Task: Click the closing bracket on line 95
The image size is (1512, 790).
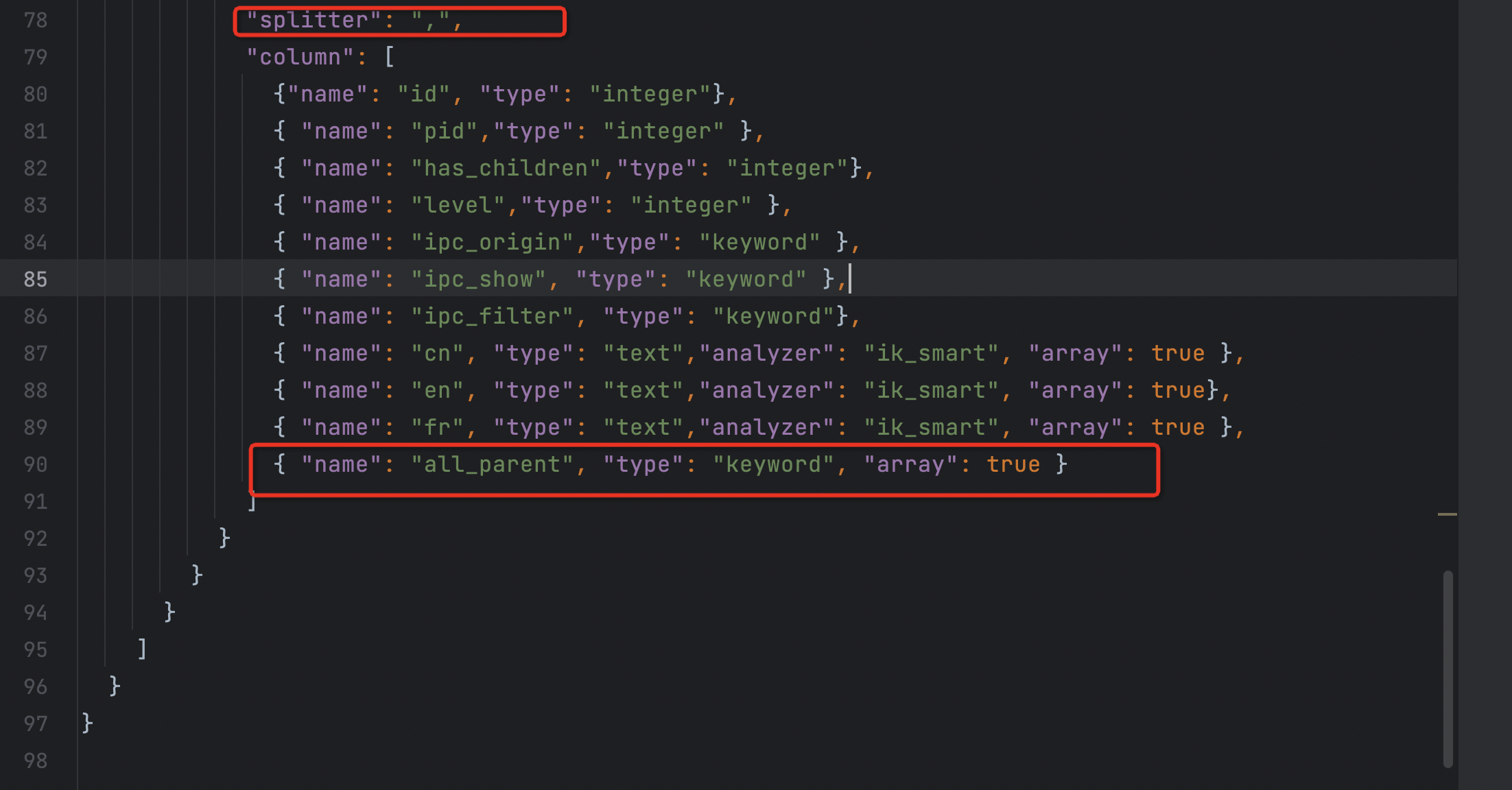Action: [142, 648]
